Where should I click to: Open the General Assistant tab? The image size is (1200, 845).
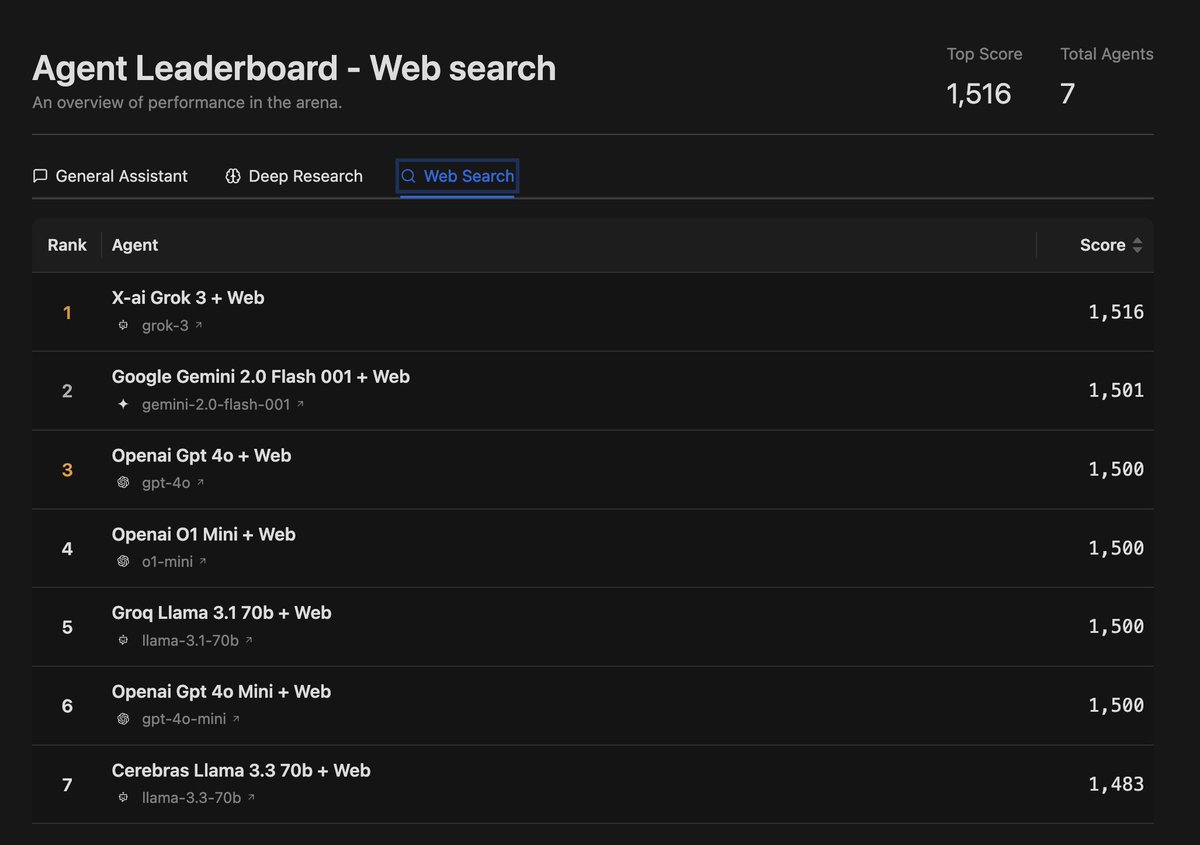click(x=110, y=176)
